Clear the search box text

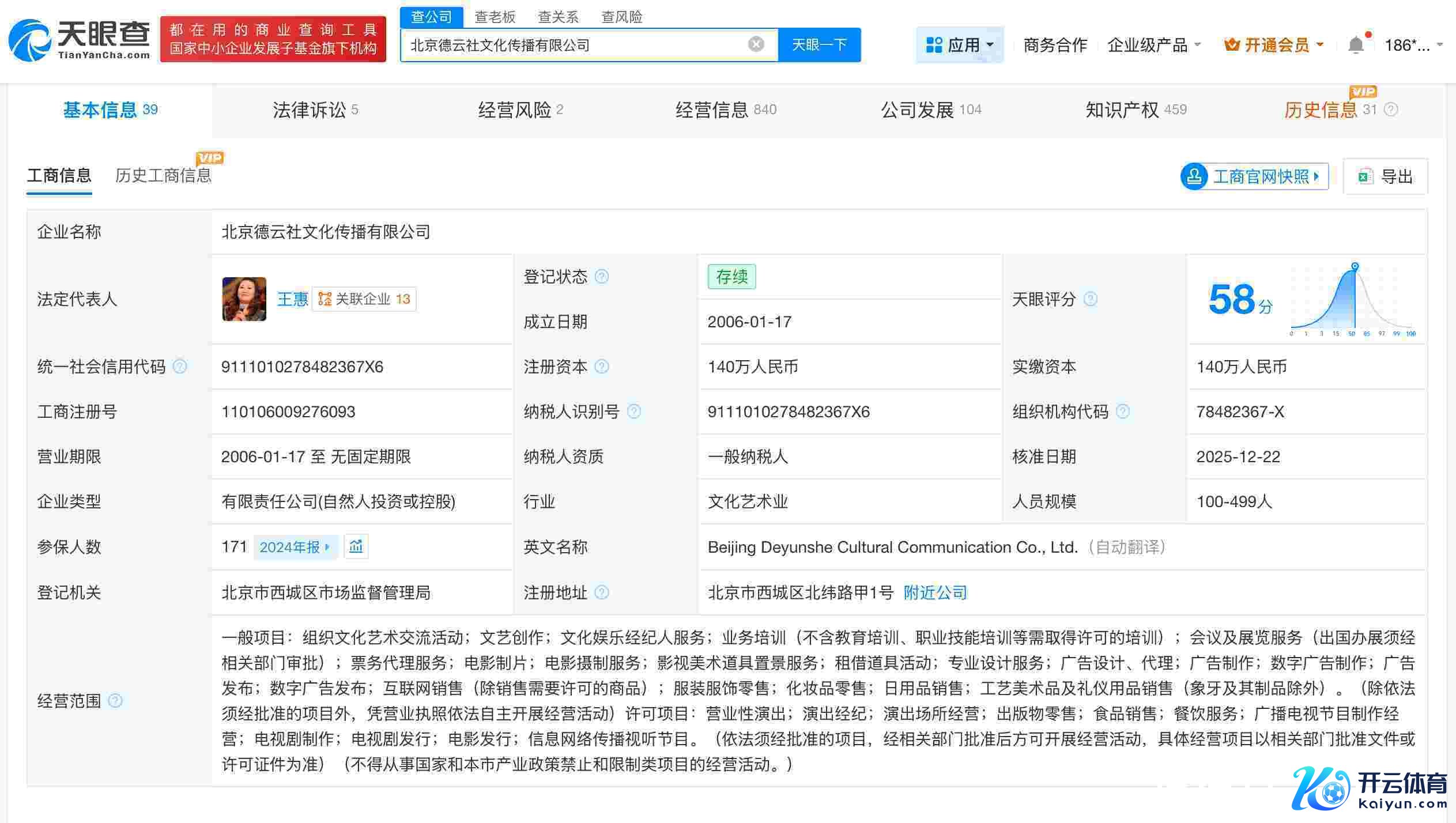pyautogui.click(x=756, y=44)
